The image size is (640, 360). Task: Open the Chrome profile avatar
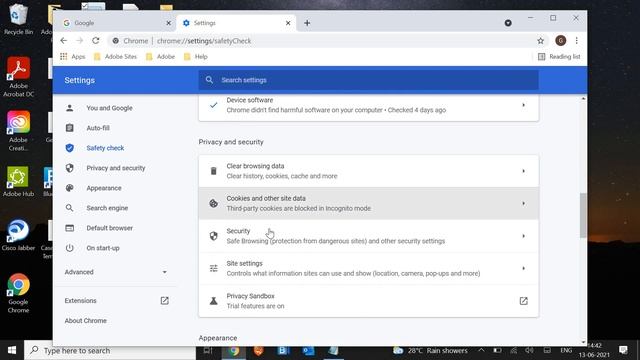pos(560,40)
